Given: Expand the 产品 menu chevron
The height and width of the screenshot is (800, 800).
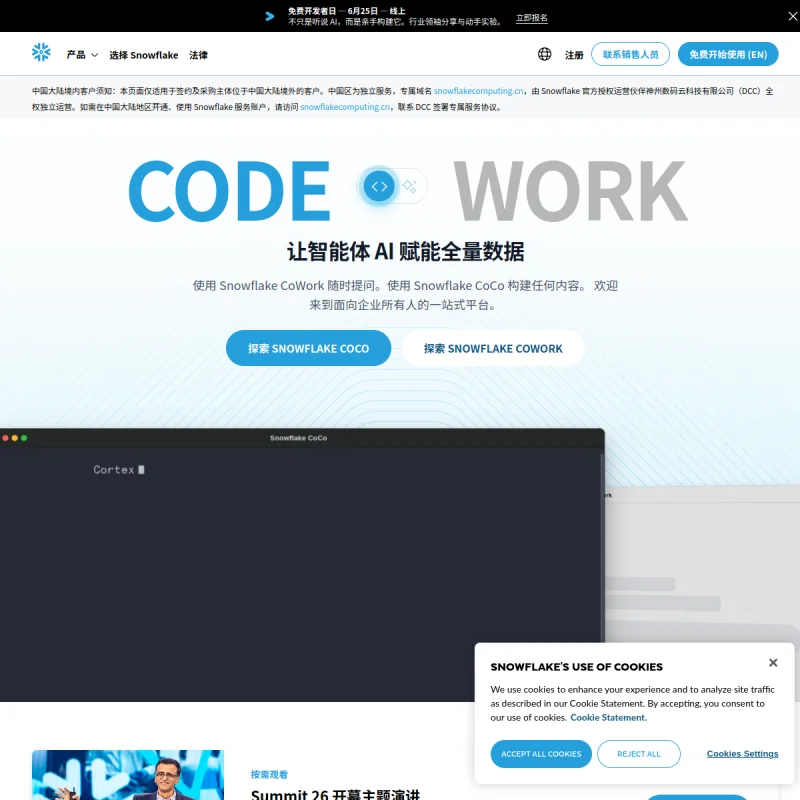Looking at the screenshot, I should click(94, 55).
